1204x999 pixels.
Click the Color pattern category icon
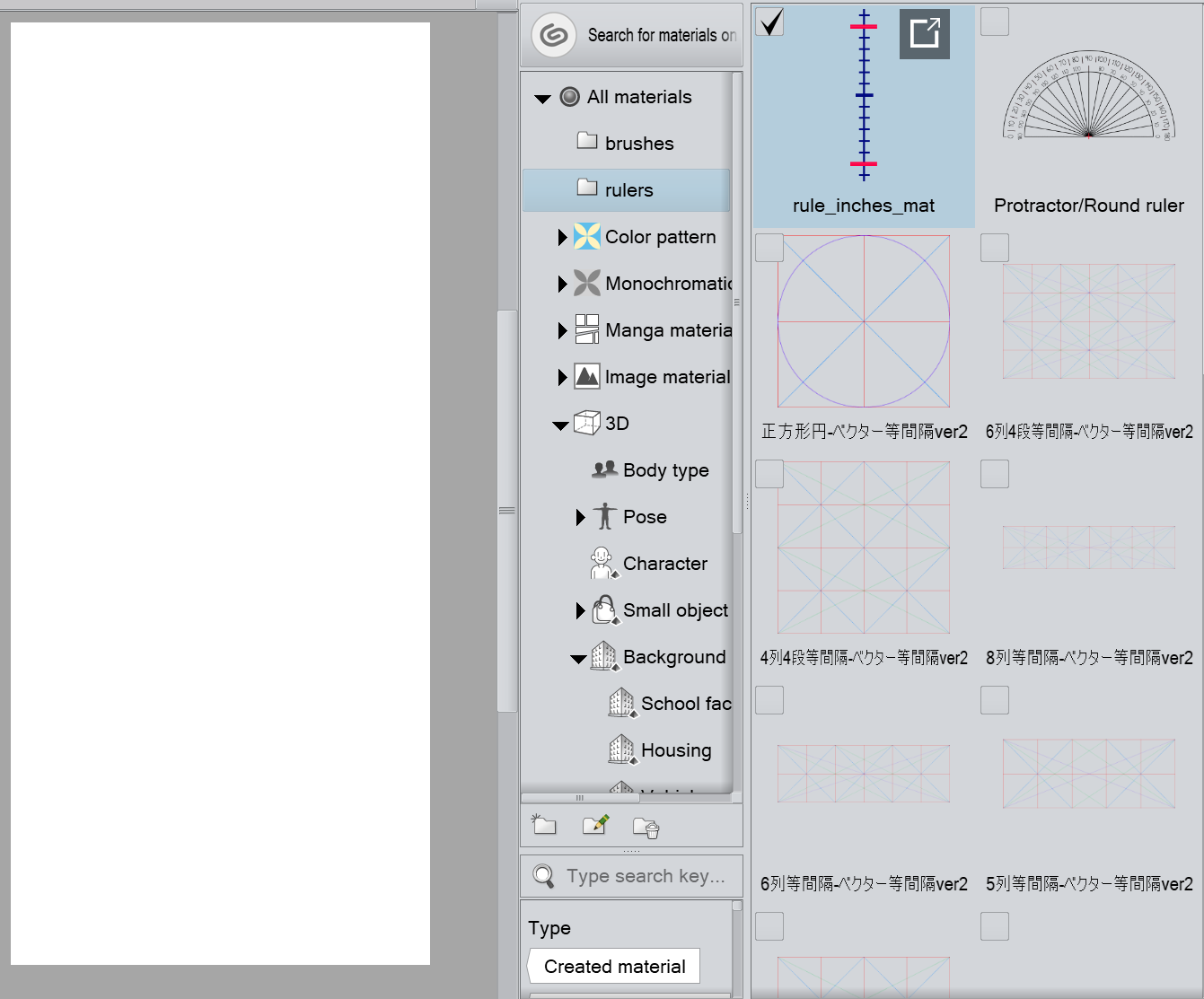point(587,236)
